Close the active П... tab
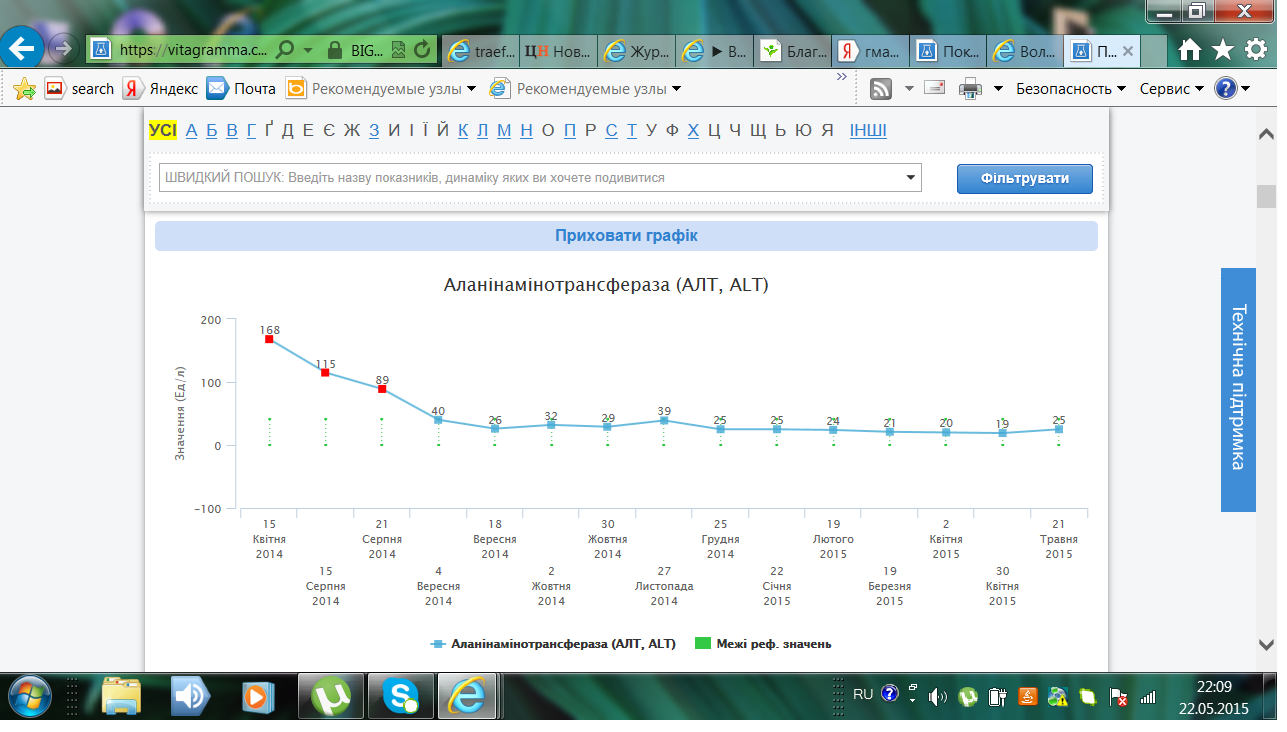Viewport: 1287px width, 732px height. click(x=1128, y=50)
